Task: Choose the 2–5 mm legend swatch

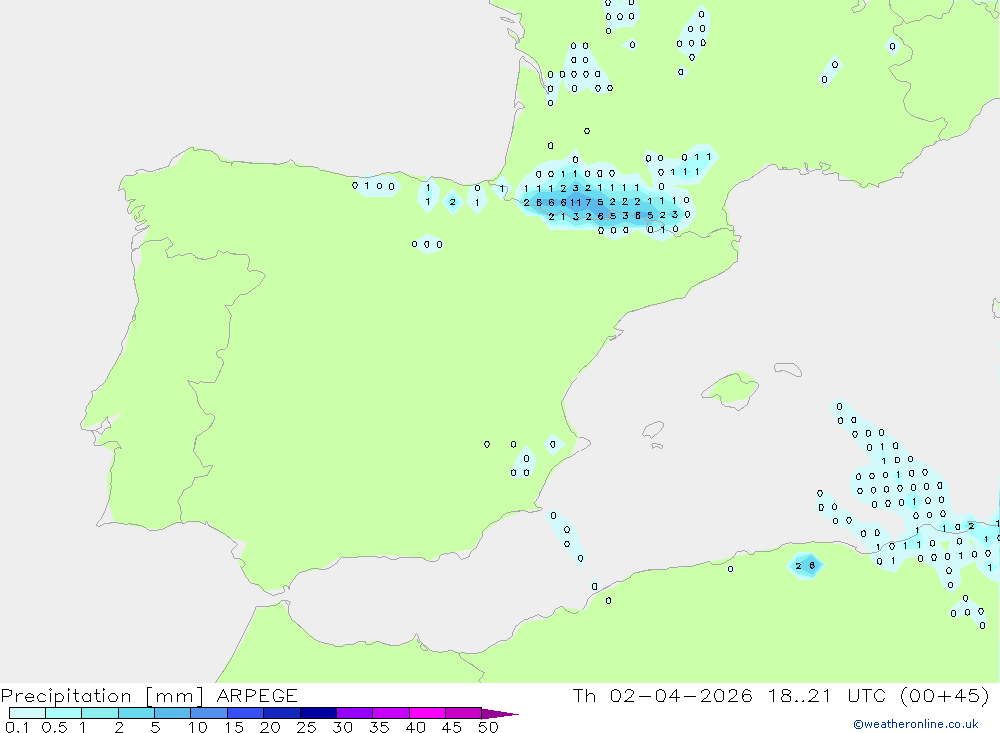Action: coord(136,713)
